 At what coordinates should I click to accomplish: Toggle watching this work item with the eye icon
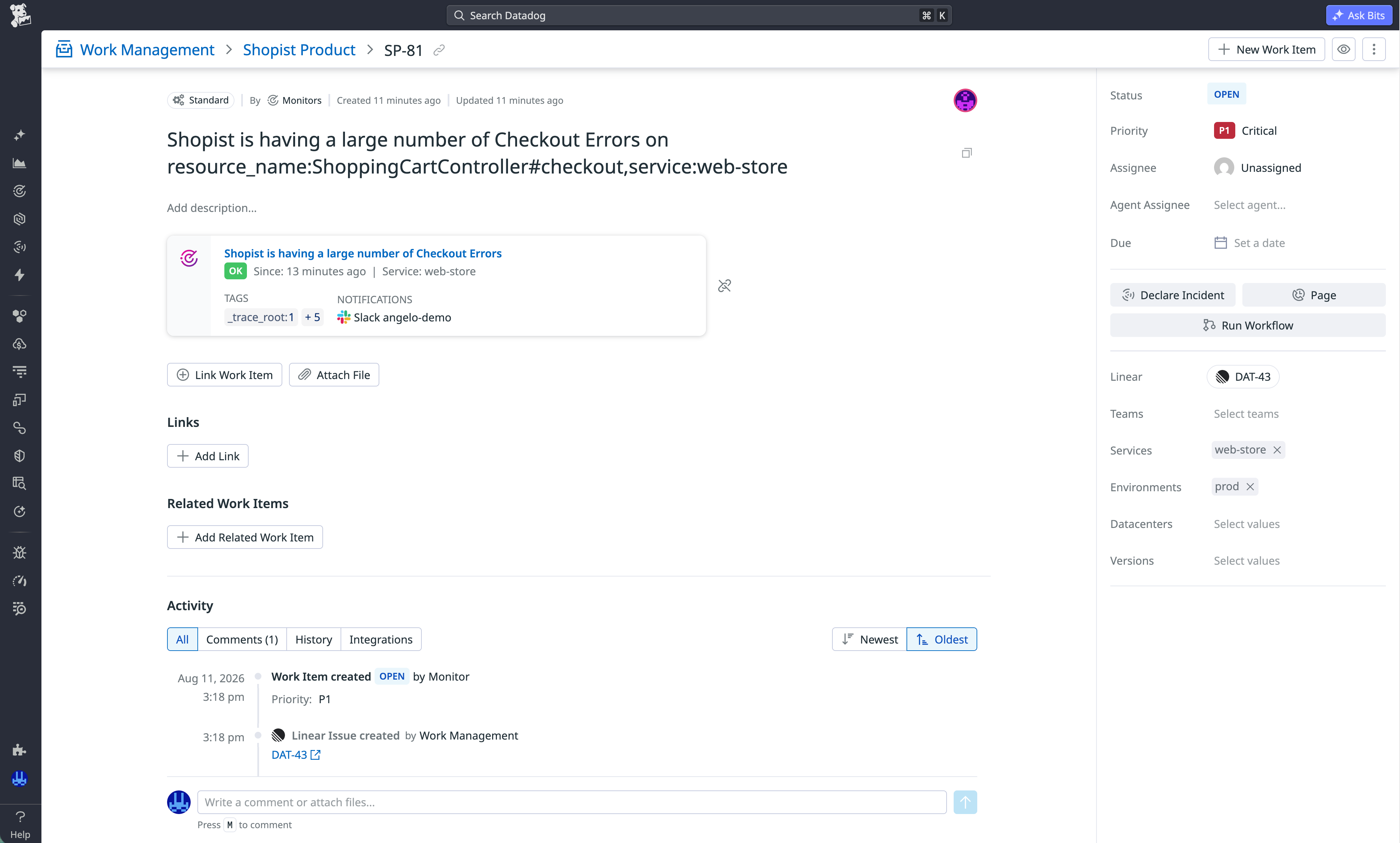(x=1343, y=50)
